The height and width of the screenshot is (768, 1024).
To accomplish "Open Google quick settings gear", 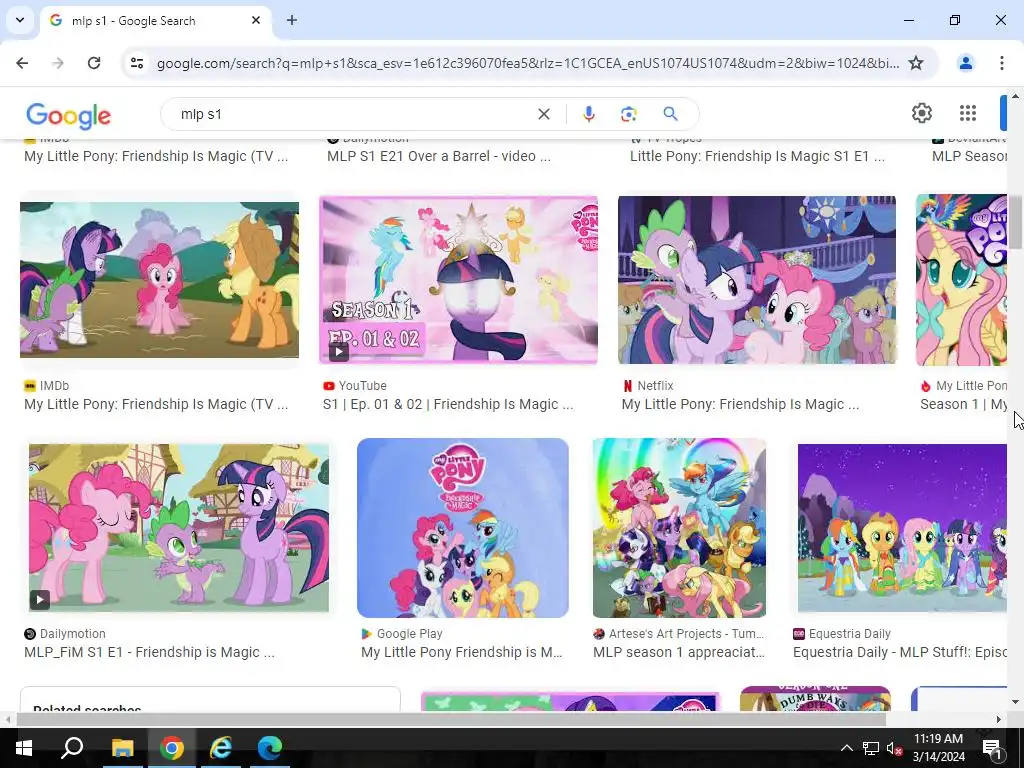I will coord(921,114).
